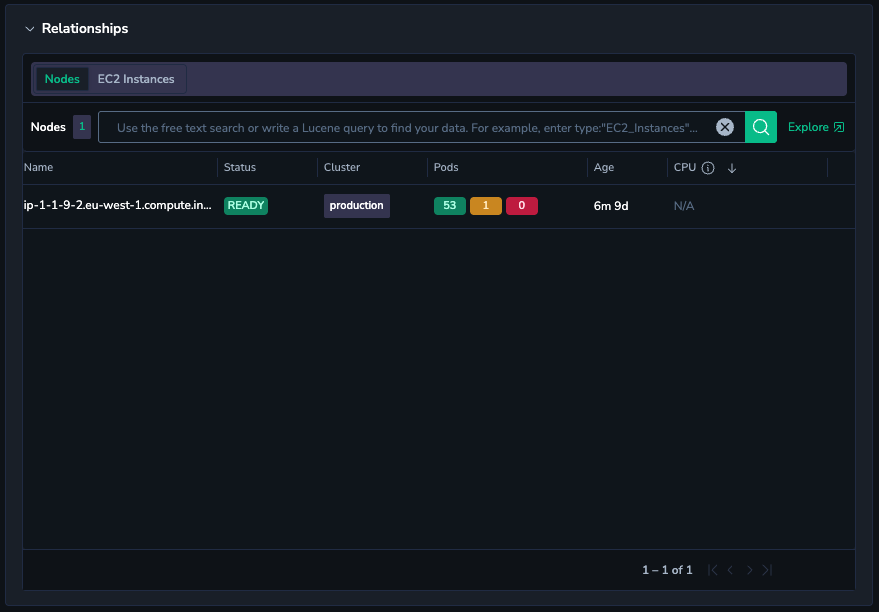Image resolution: width=879 pixels, height=612 pixels.
Task: Click the Status column header
Action: click(240, 168)
